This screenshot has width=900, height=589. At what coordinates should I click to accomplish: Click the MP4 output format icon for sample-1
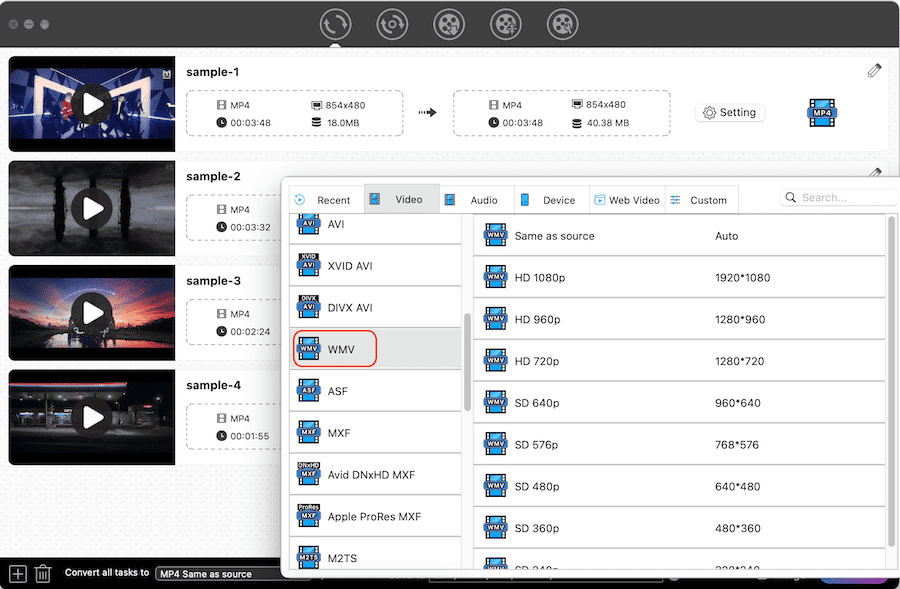[822, 113]
